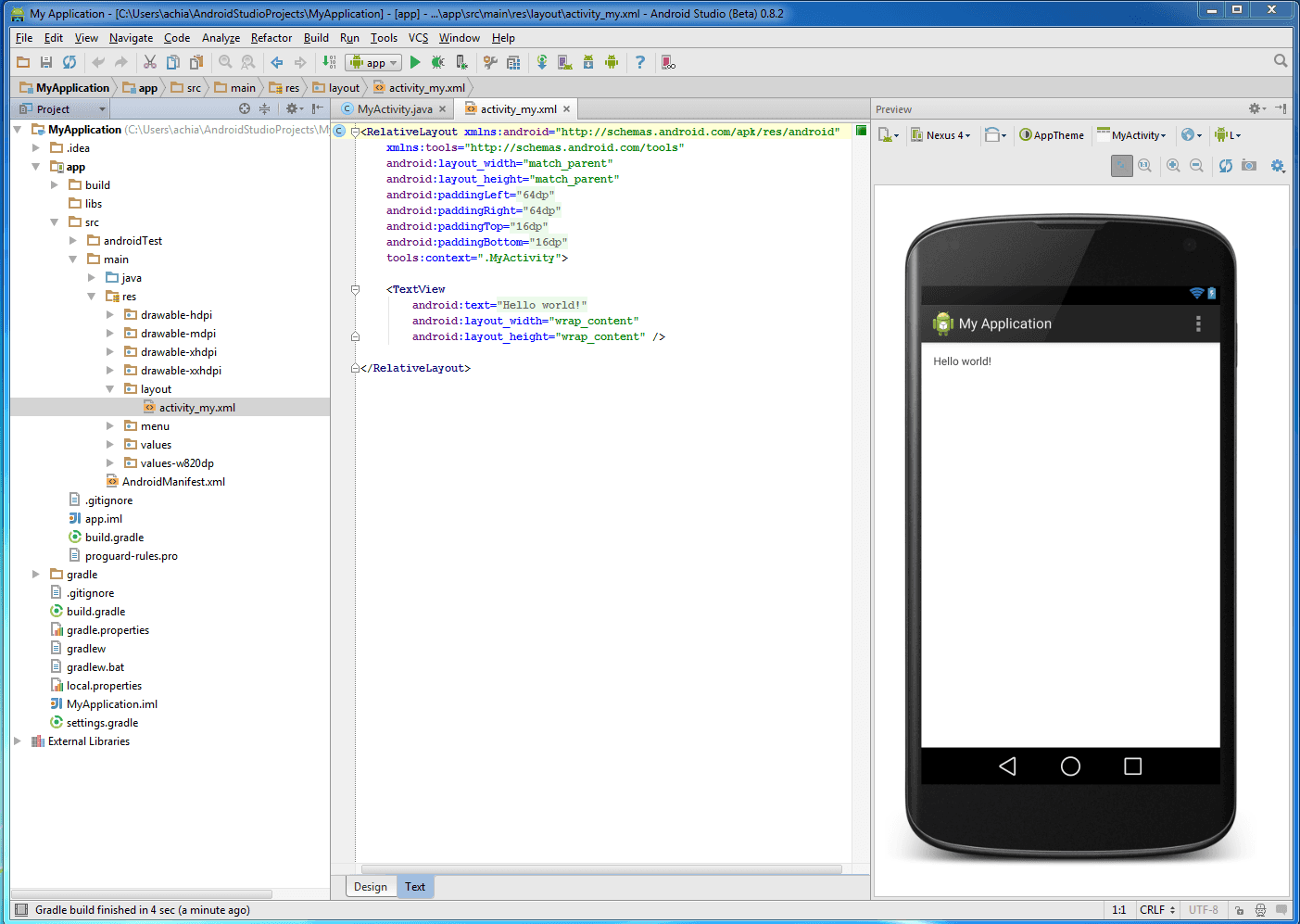Image resolution: width=1300 pixels, height=924 pixels.
Task: Open the Build menu
Action: [316, 38]
